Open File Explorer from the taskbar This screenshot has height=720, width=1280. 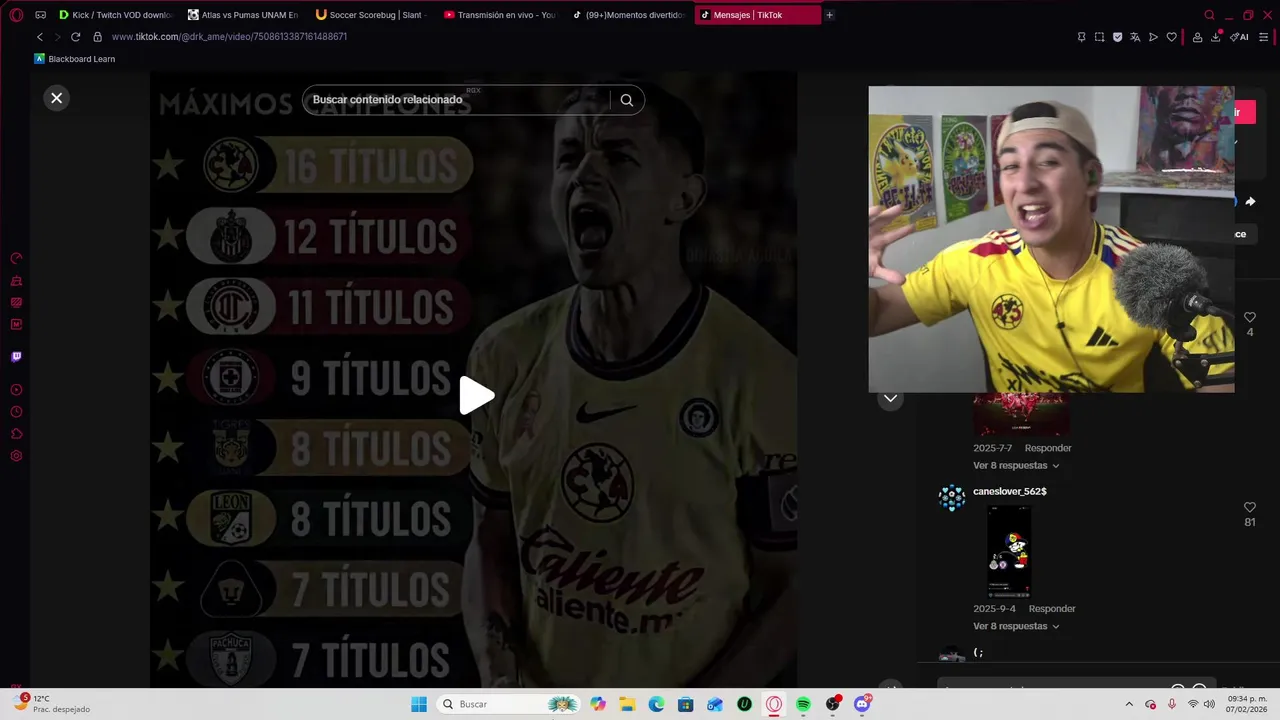[627, 704]
